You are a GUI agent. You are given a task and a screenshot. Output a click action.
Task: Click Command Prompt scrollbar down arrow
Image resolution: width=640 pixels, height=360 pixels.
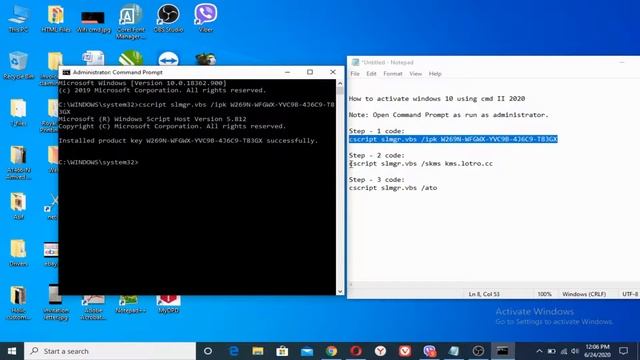(x=340, y=291)
